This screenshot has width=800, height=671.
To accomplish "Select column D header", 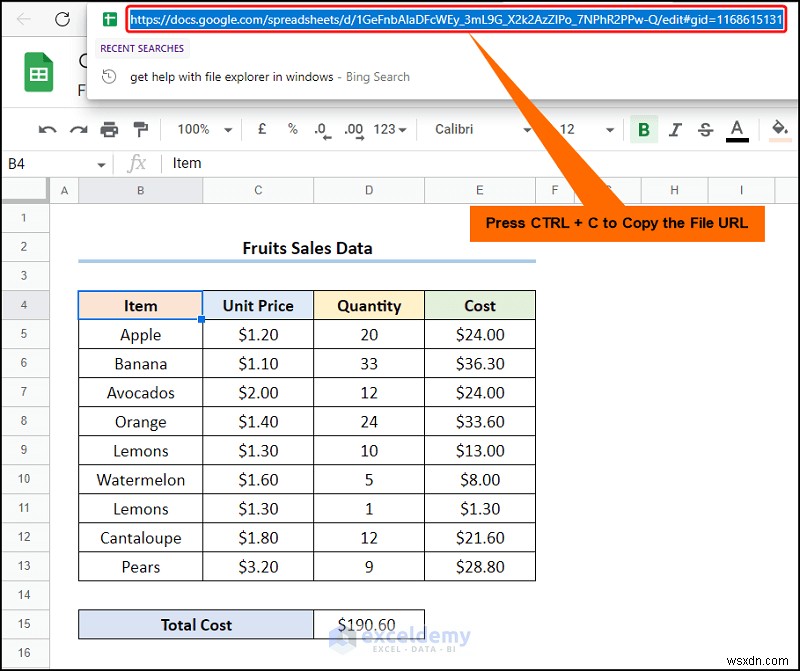I will pos(369,191).
